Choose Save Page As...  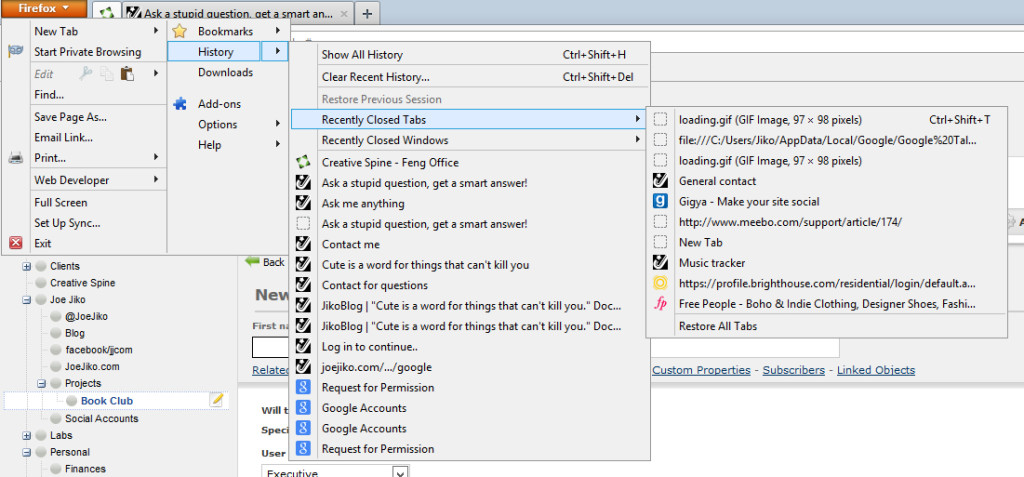pyautogui.click(x=71, y=117)
